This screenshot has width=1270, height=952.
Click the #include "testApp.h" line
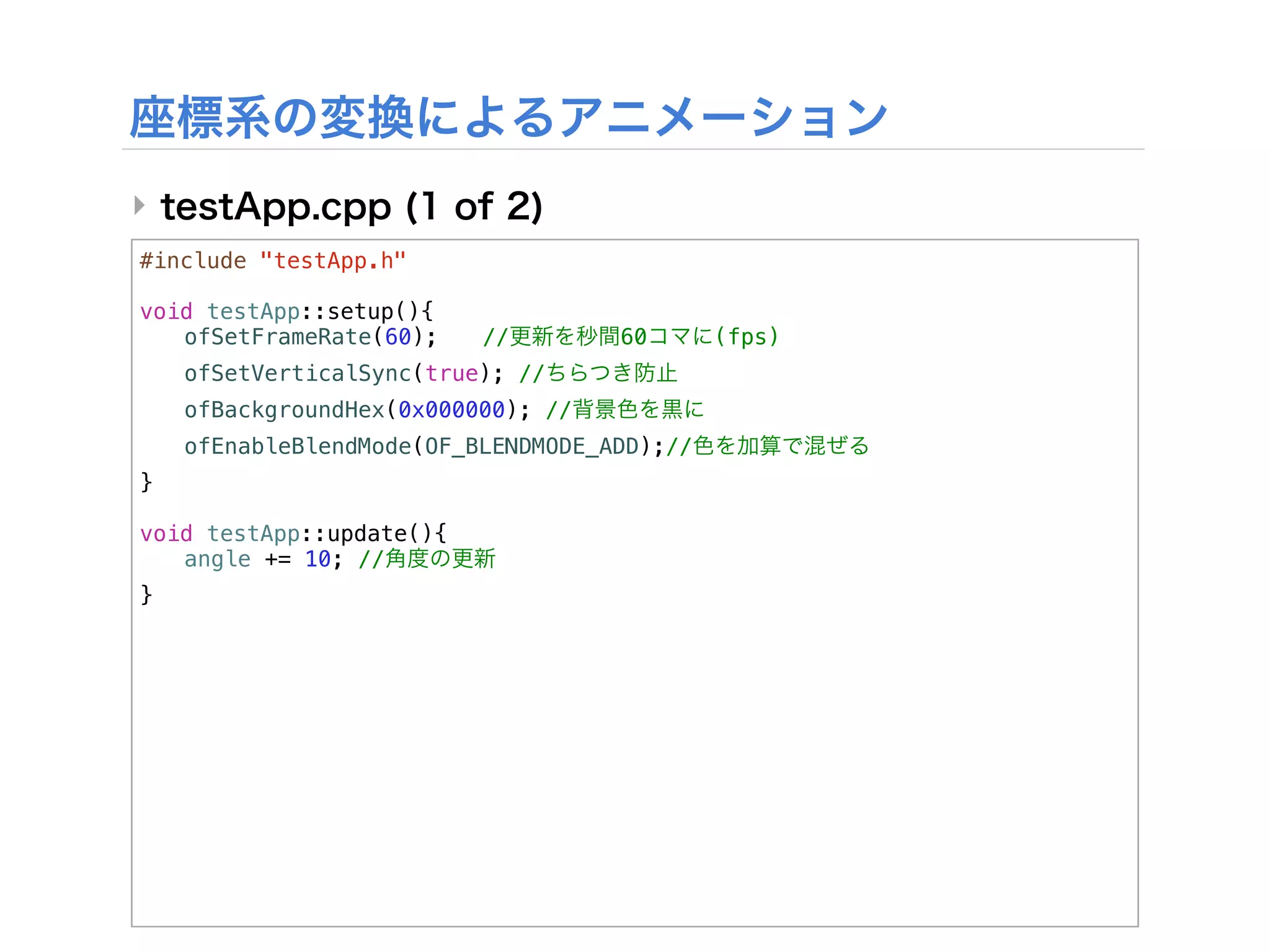point(273,261)
